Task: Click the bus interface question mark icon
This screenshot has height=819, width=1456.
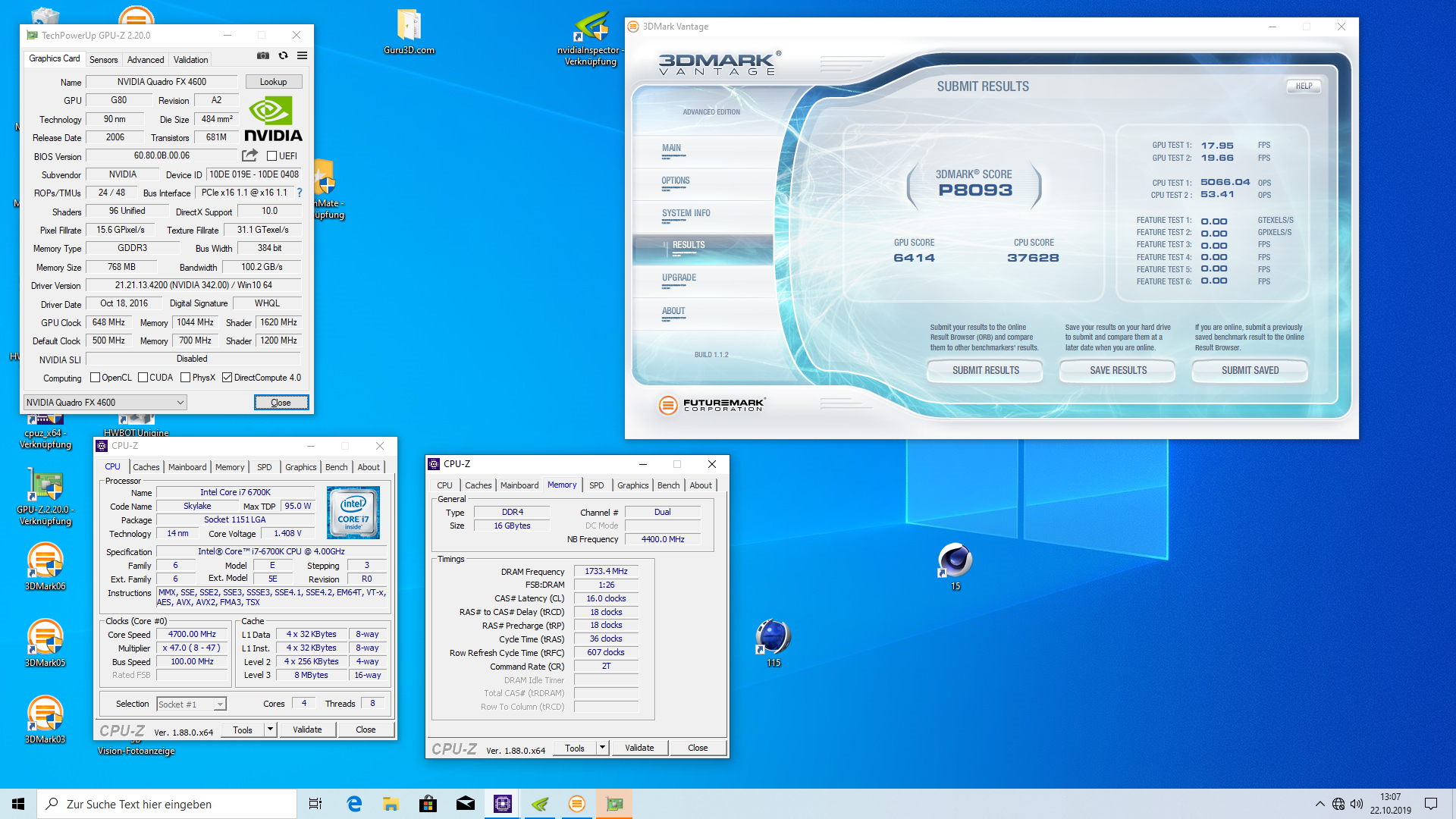Action: (299, 193)
